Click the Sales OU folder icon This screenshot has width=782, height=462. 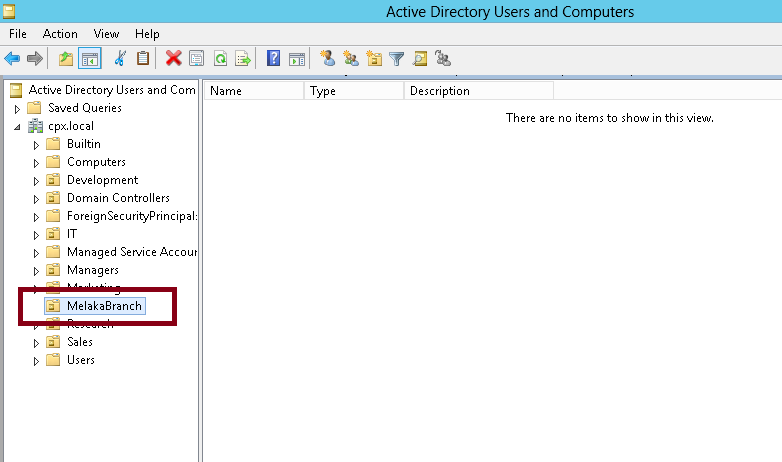click(53, 342)
